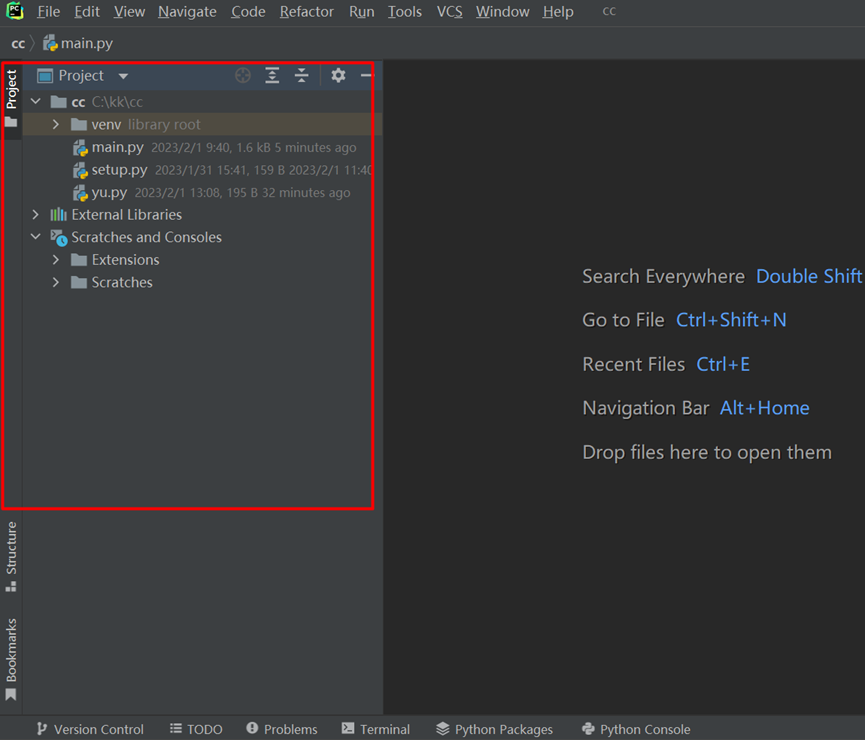Open the File menu
Viewport: 865px width, 740px height.
[x=49, y=12]
